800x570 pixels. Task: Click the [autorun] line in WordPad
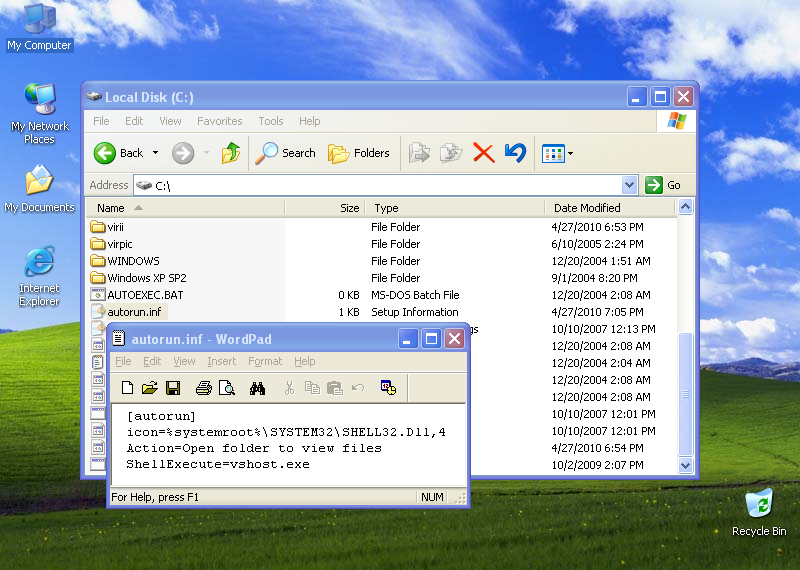(x=161, y=416)
